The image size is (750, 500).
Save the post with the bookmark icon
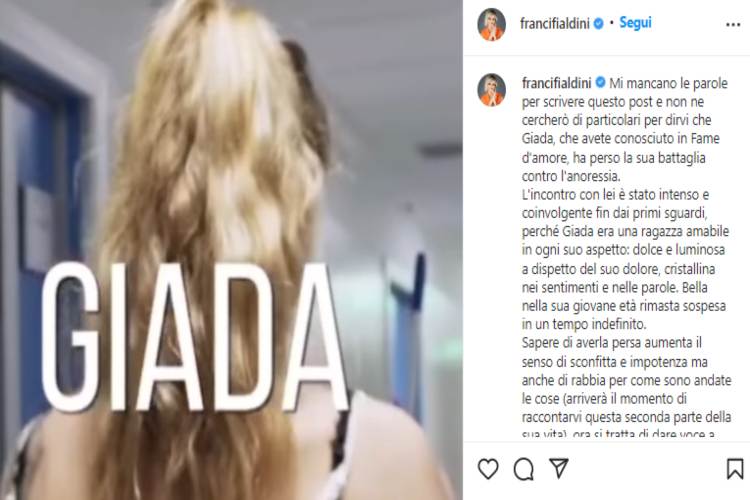coord(735,468)
